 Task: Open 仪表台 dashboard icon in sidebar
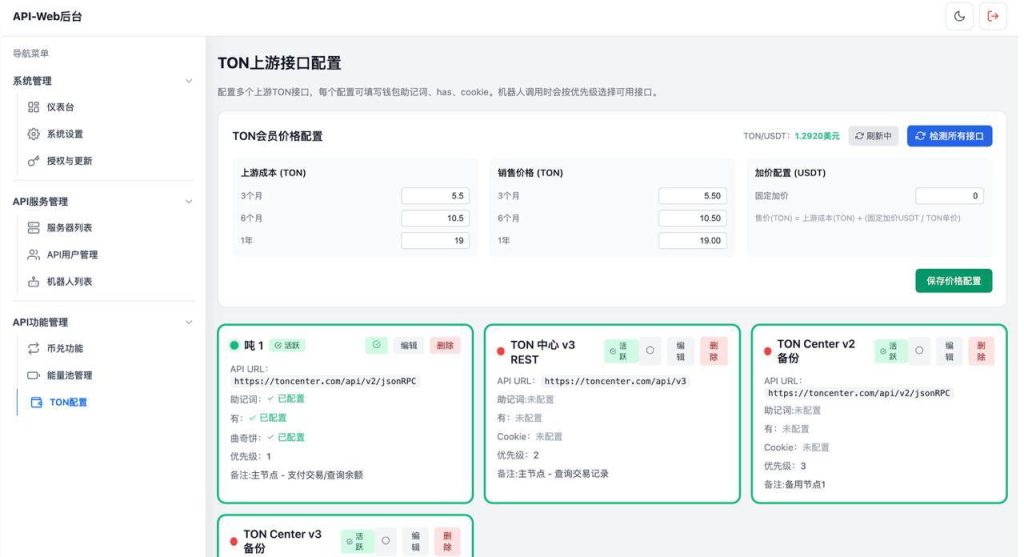[33, 107]
